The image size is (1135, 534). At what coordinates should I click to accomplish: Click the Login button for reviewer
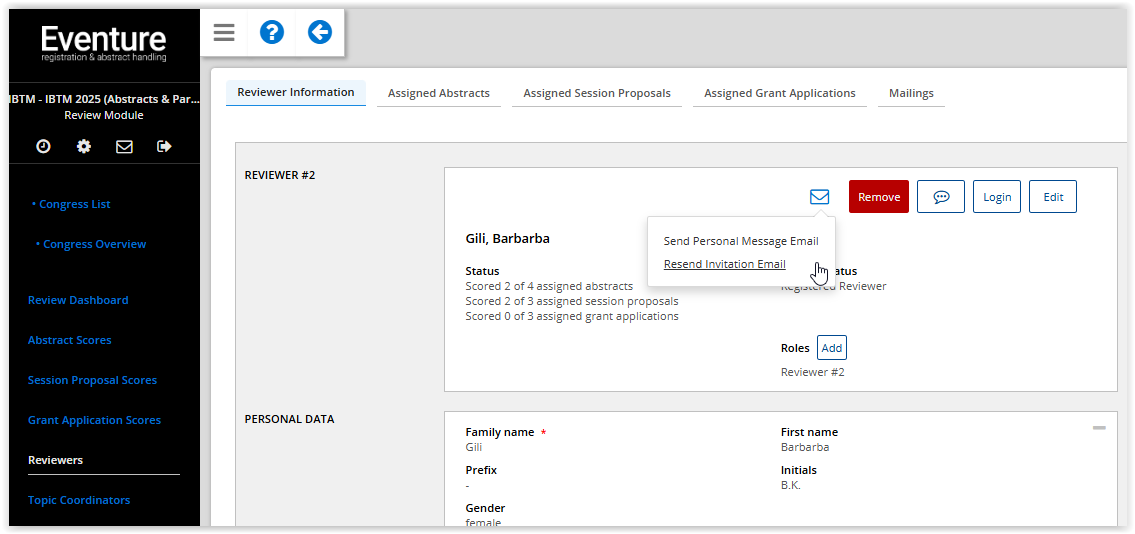[x=996, y=197]
